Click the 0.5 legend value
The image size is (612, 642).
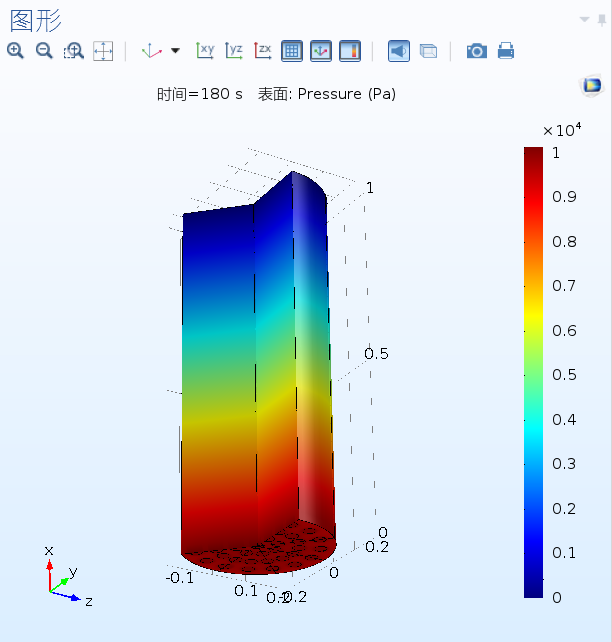564,375
